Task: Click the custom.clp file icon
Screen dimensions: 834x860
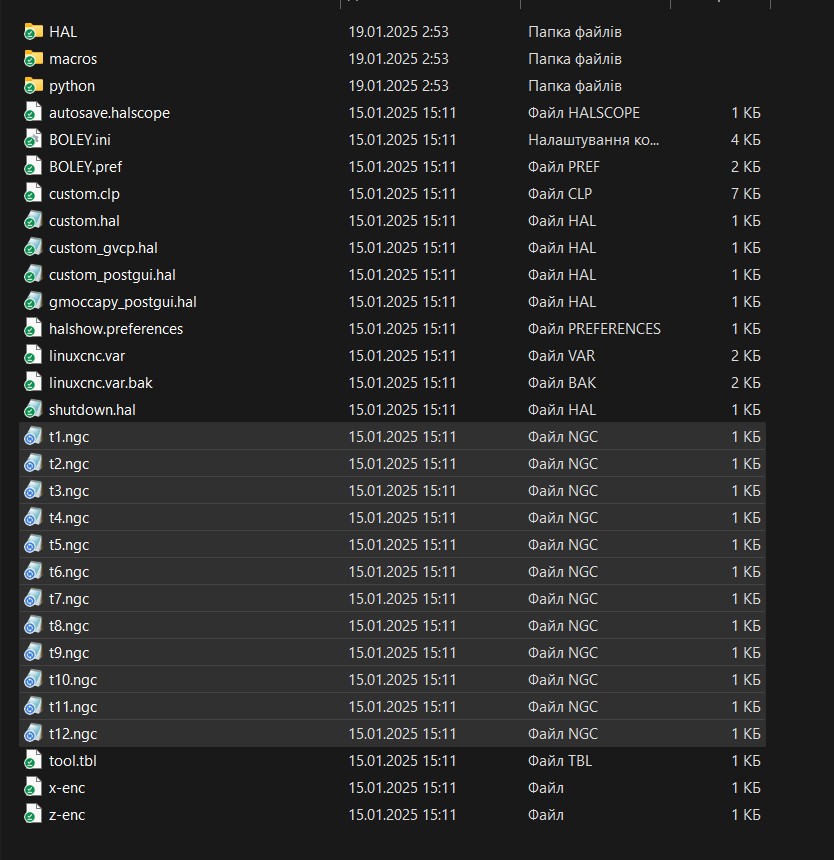Action: click(x=33, y=194)
